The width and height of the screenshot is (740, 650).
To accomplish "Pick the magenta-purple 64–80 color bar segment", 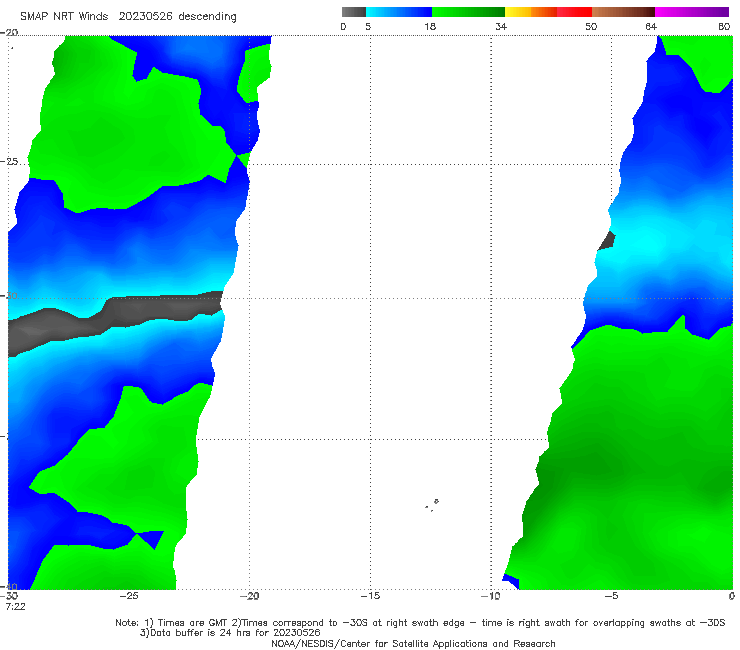I will point(692,12).
